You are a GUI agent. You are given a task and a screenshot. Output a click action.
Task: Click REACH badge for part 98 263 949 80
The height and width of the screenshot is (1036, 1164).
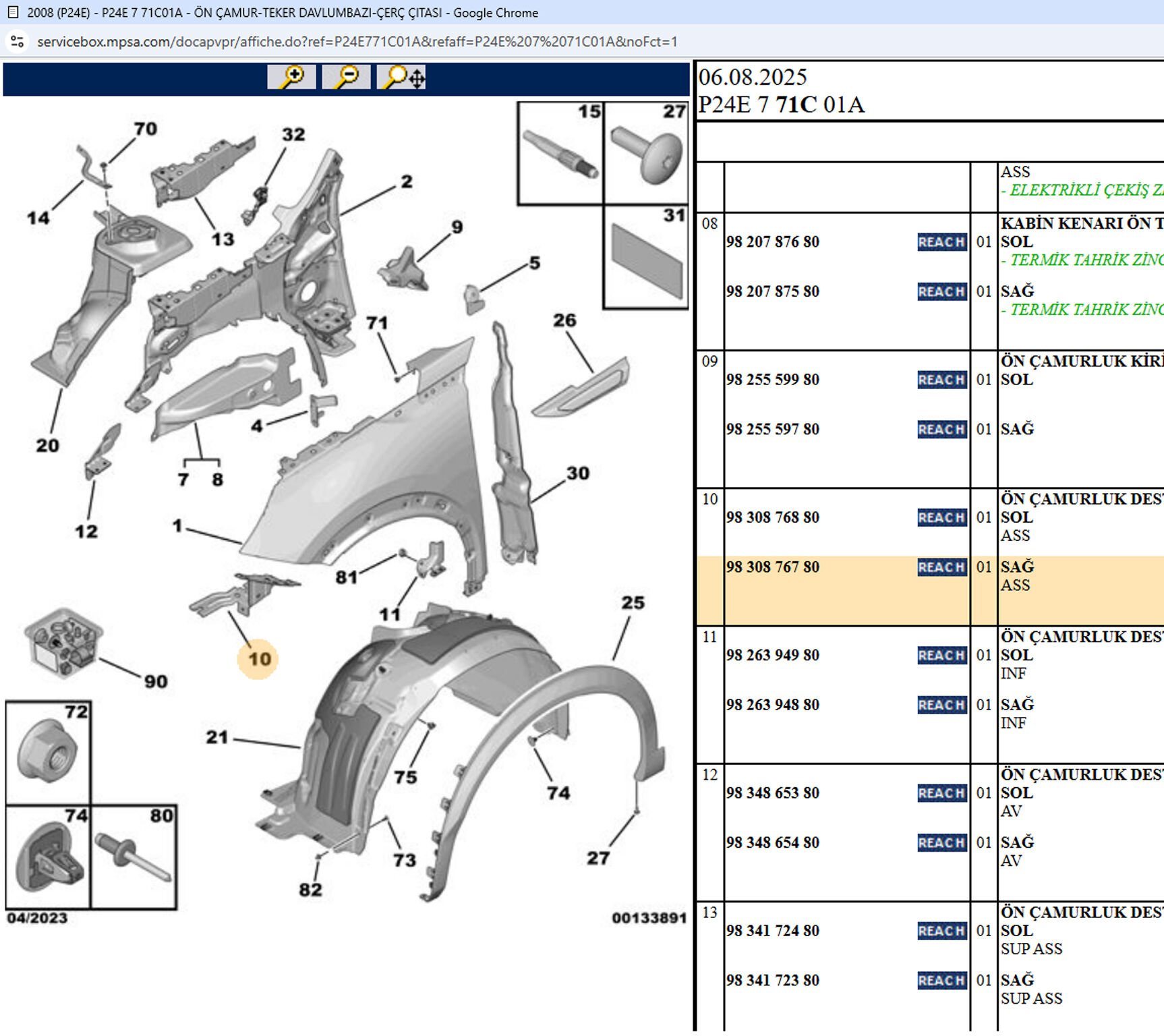[x=941, y=656]
